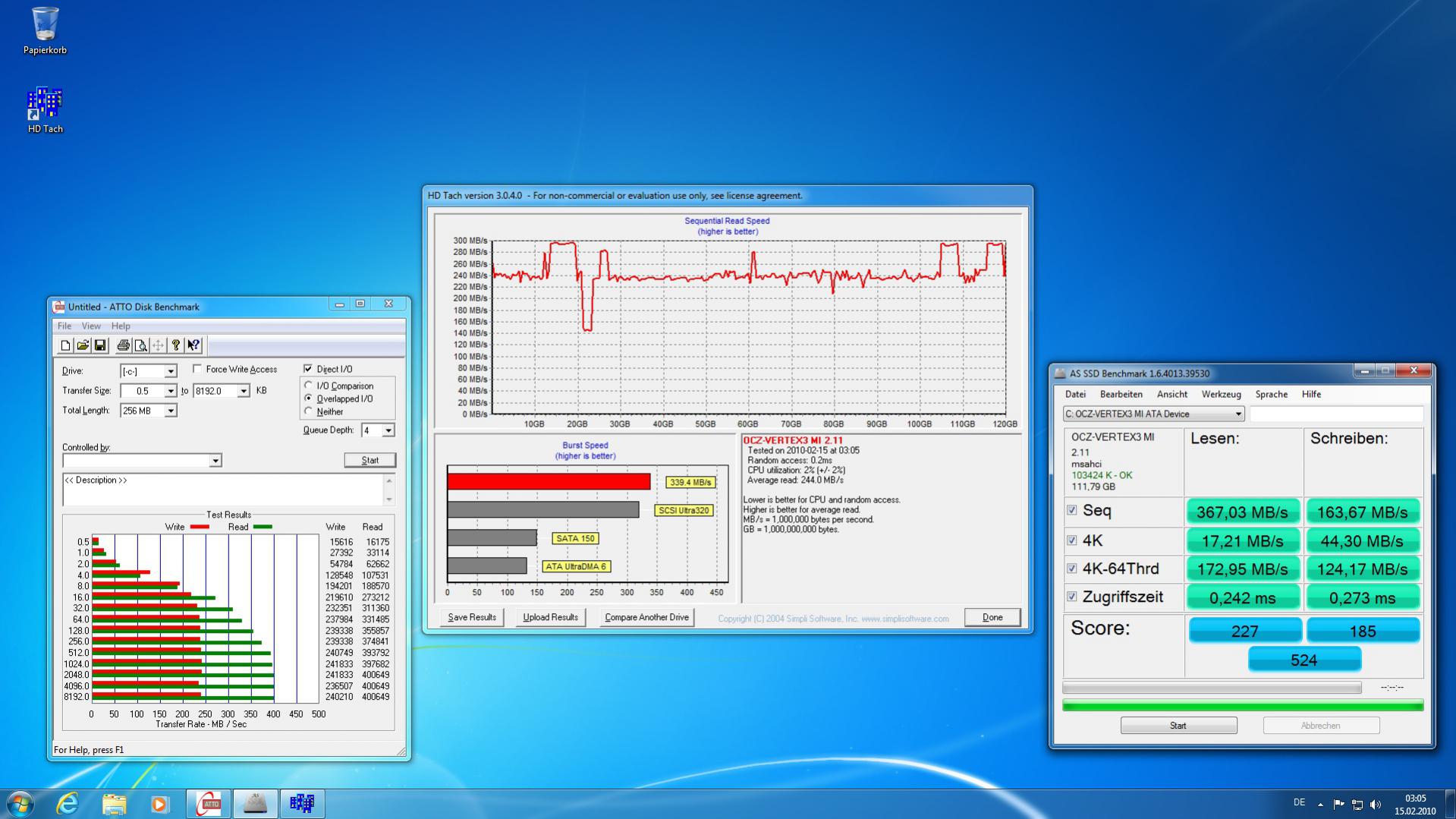Activate the context help pointer icon in ATTO
The width and height of the screenshot is (1456, 819).
click(193, 345)
